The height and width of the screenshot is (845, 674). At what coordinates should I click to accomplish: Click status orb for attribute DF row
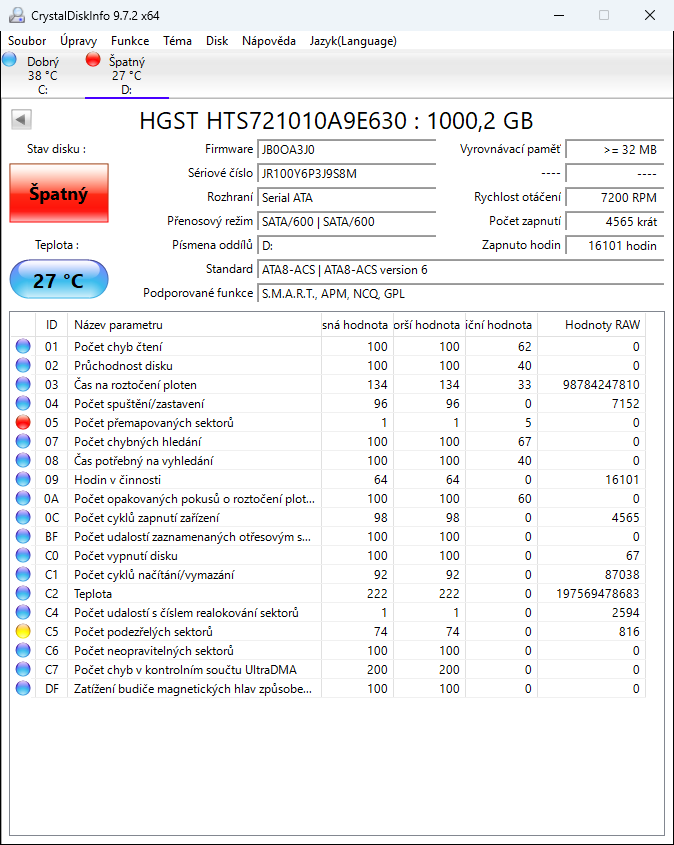(23, 689)
